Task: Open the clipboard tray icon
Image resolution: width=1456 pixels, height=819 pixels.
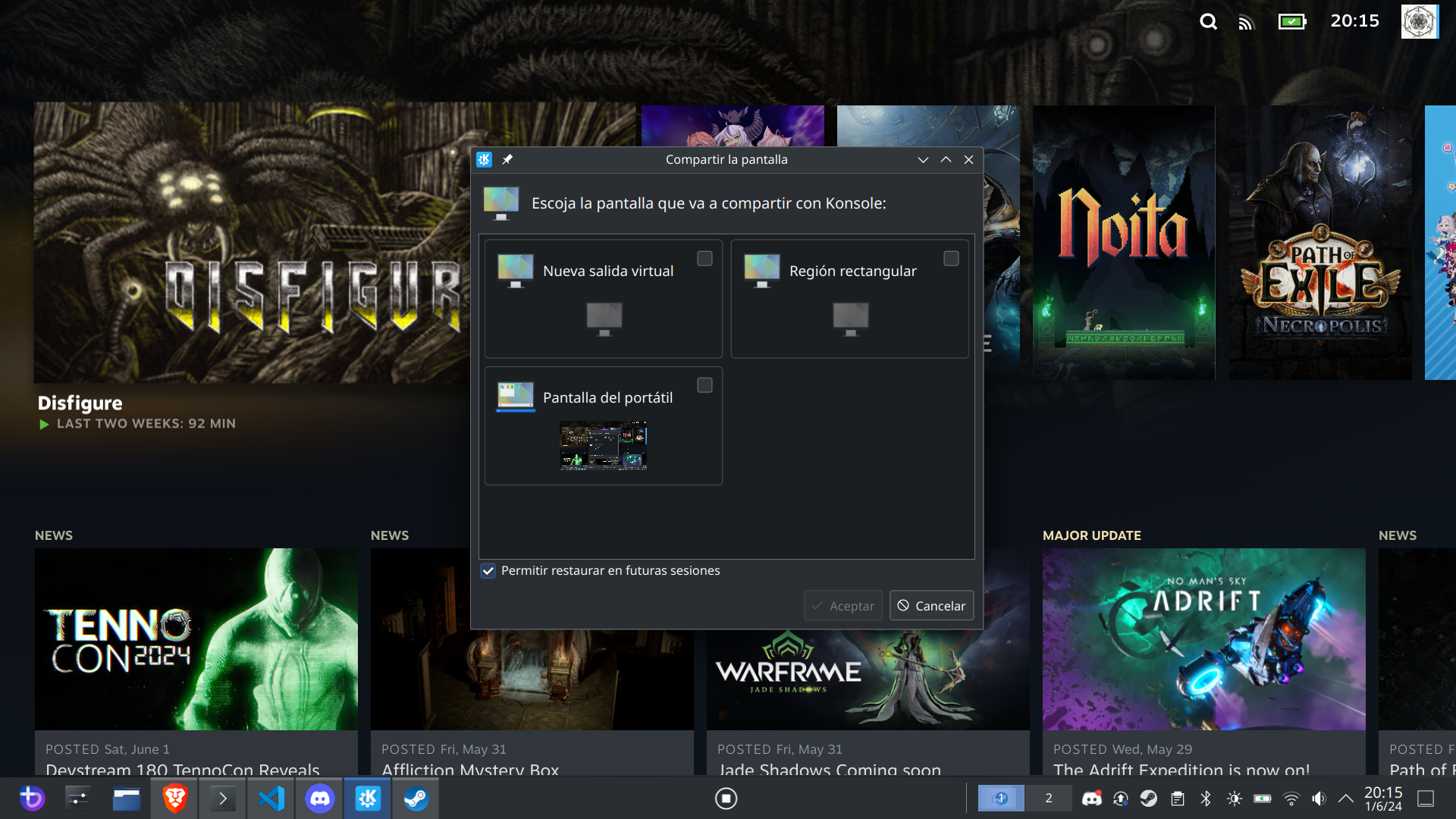Action: 1177,799
